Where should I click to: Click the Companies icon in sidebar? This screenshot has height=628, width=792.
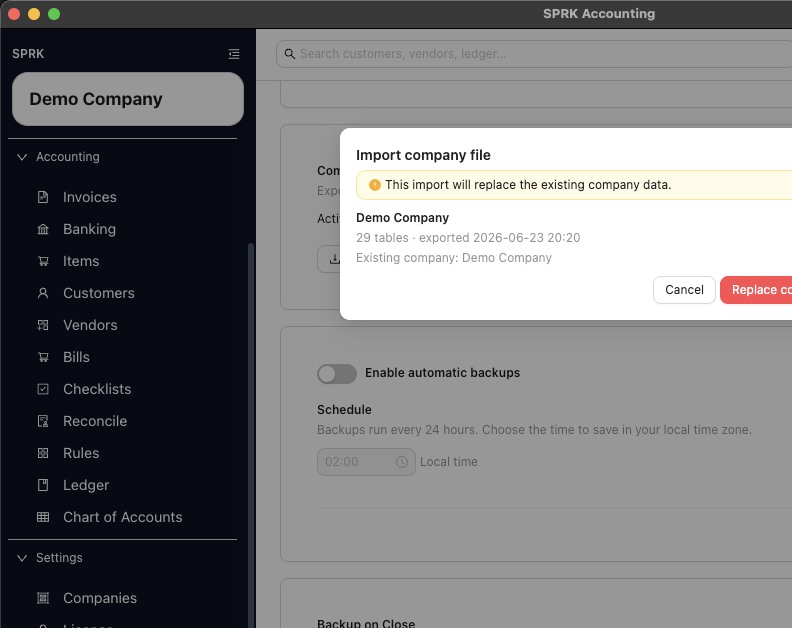pyautogui.click(x=43, y=598)
